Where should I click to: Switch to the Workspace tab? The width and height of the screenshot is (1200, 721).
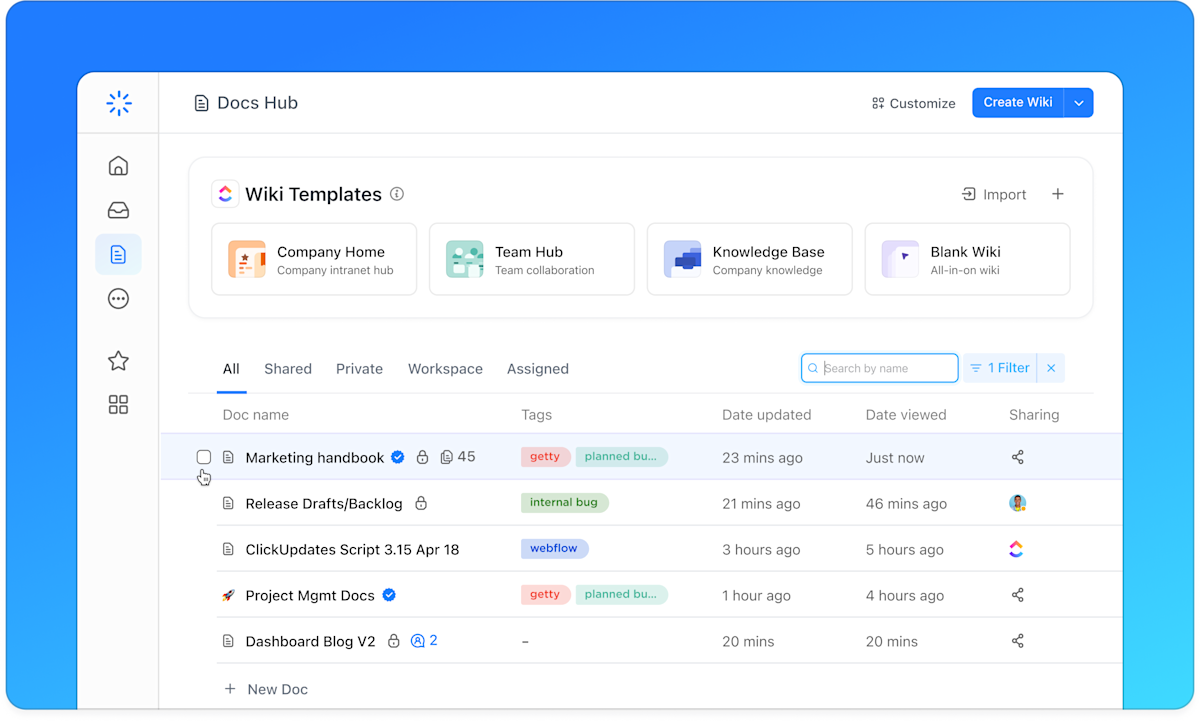click(x=445, y=368)
